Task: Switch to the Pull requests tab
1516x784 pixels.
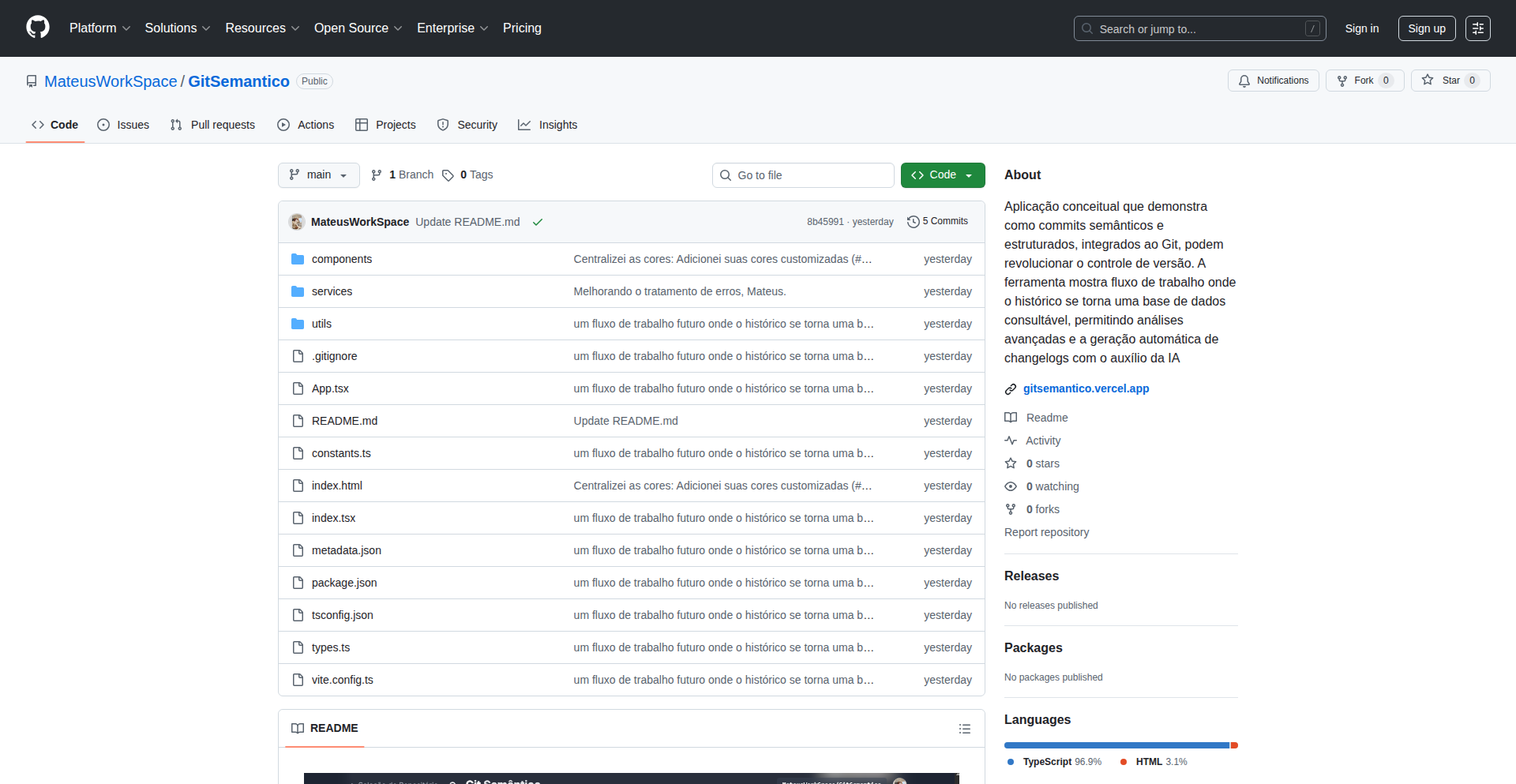Action: tap(212, 125)
